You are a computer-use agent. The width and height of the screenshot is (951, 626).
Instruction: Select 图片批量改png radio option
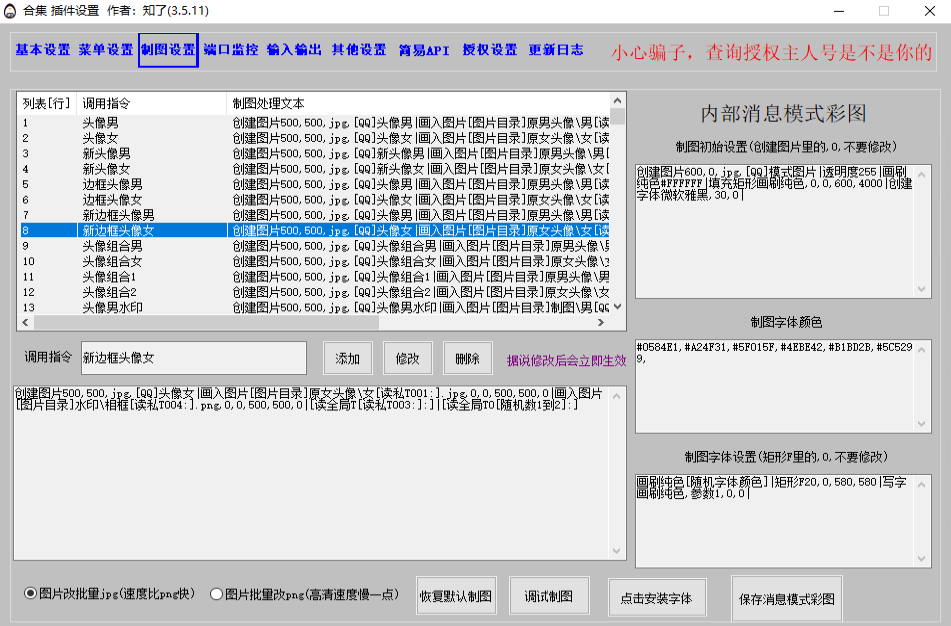[x=217, y=594]
